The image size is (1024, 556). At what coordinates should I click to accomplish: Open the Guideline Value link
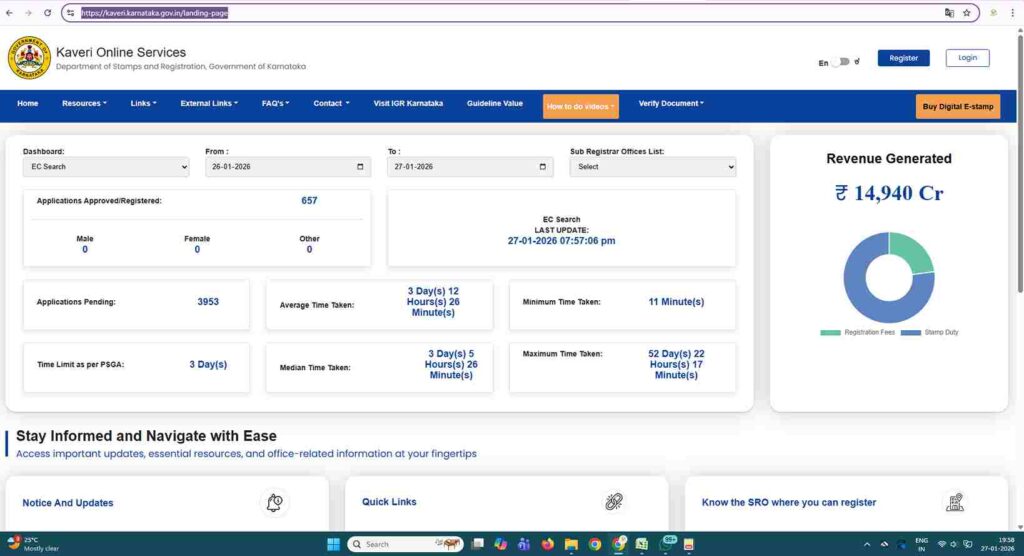coord(494,103)
